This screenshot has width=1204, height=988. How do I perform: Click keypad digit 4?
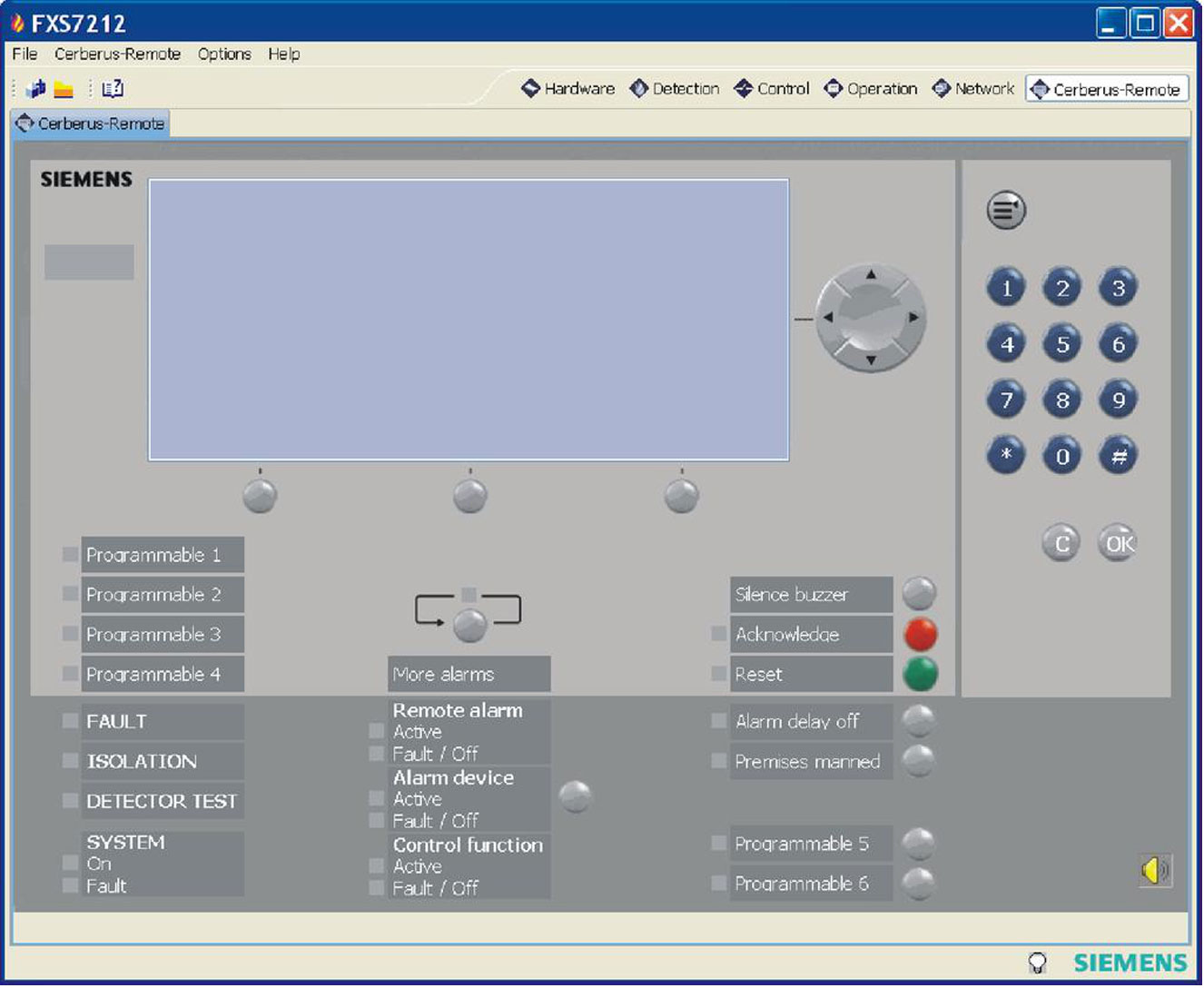click(1006, 344)
